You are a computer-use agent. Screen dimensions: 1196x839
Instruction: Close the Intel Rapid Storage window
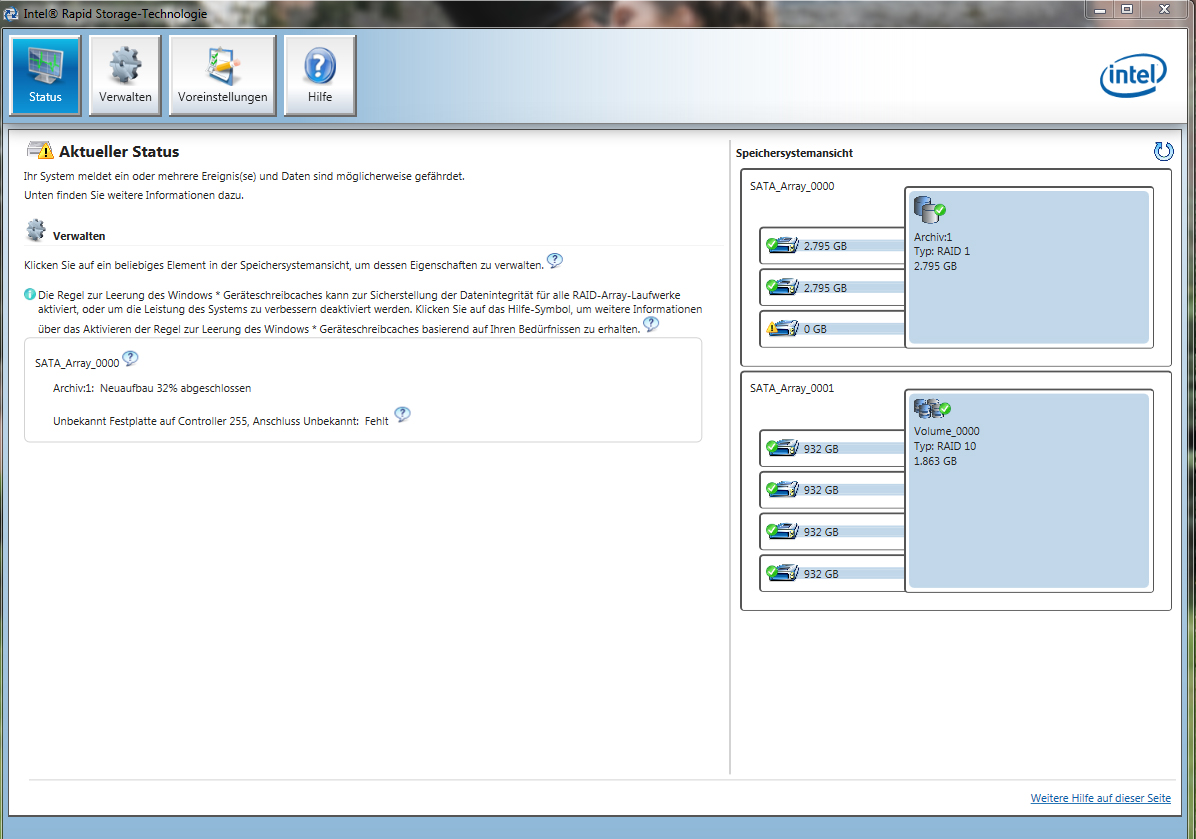(1164, 10)
